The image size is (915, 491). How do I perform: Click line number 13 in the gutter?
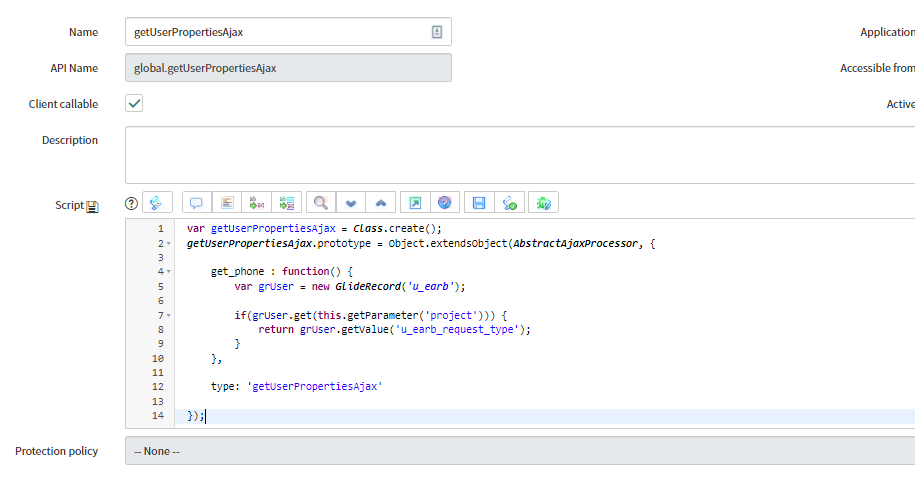pos(158,401)
